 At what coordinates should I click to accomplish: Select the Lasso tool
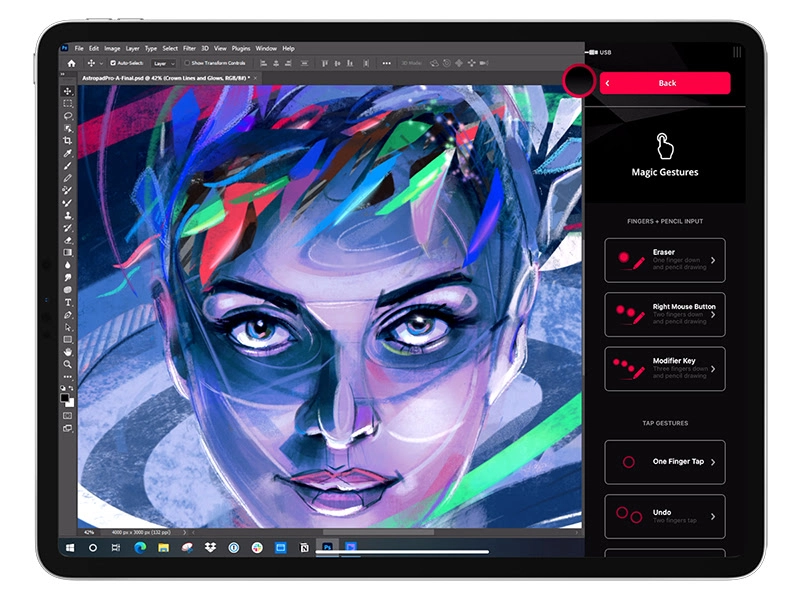pos(67,116)
